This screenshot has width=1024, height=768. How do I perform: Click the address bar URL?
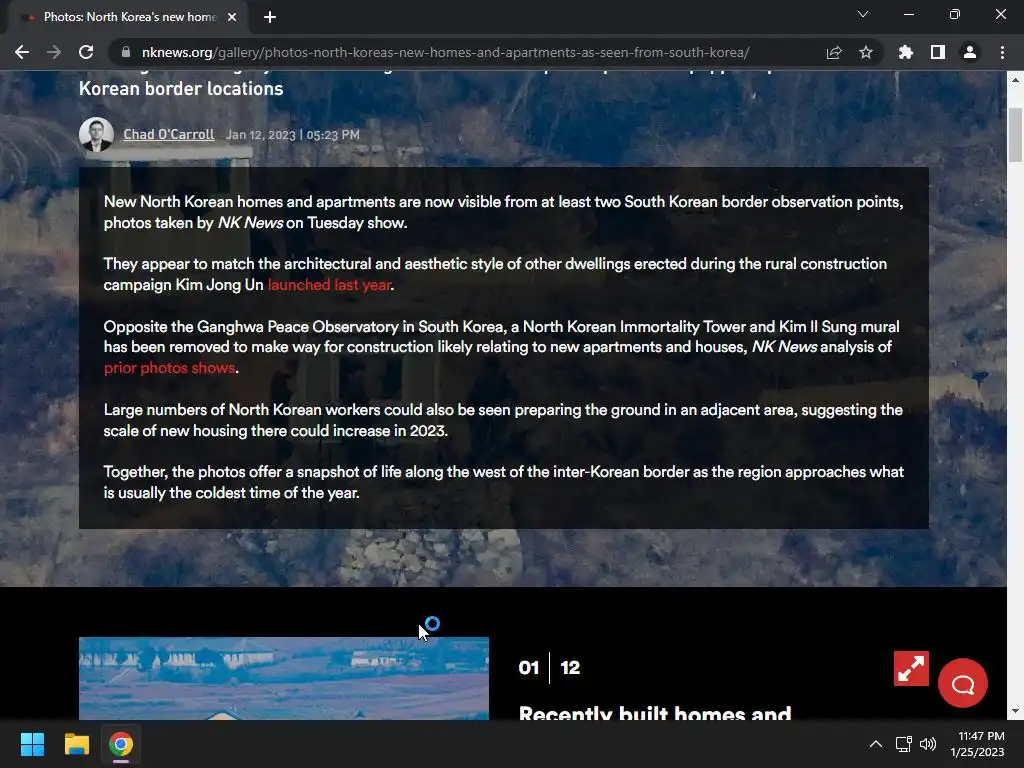pyautogui.click(x=445, y=52)
